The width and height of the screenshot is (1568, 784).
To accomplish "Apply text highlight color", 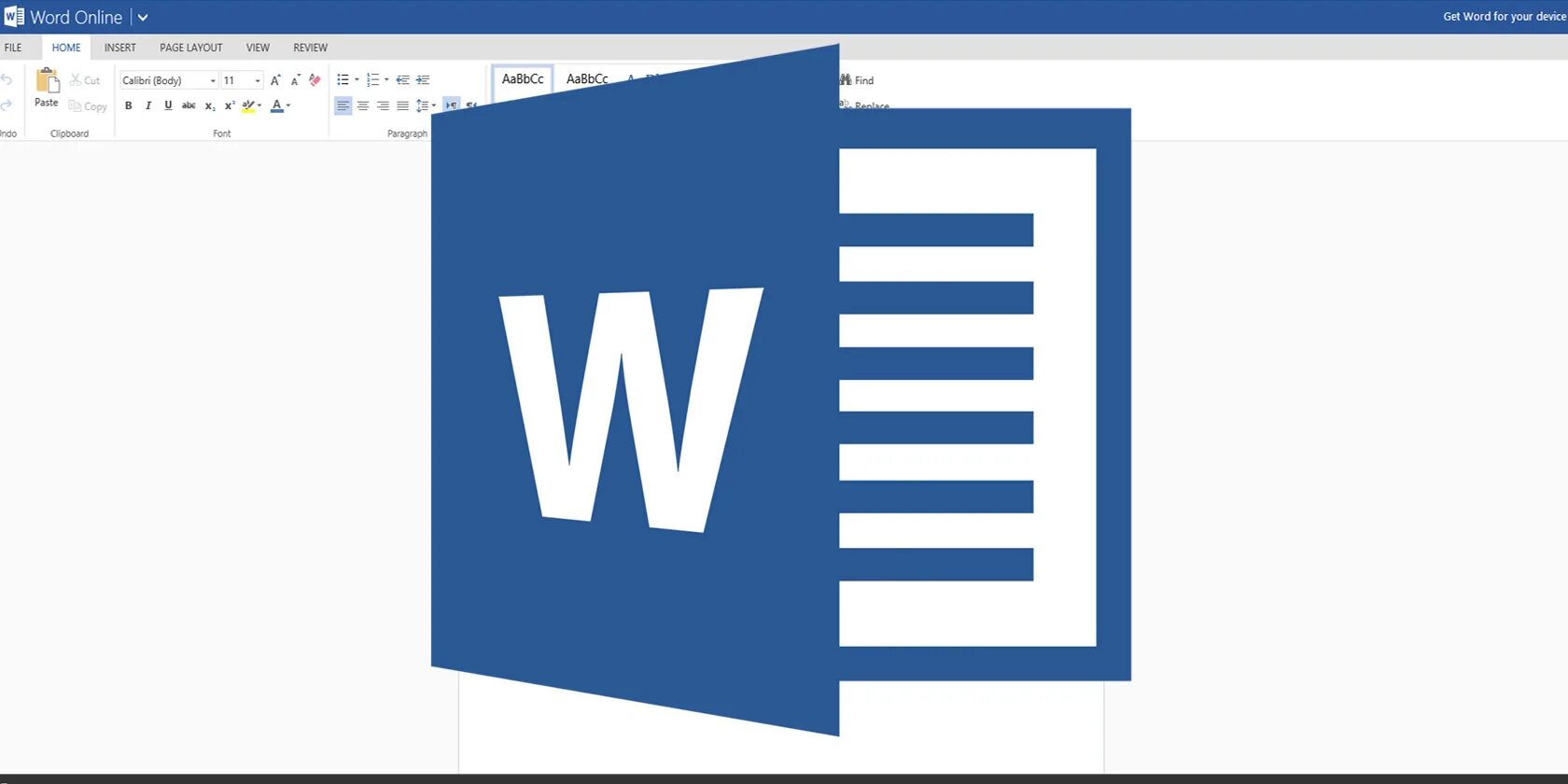I will (247, 106).
